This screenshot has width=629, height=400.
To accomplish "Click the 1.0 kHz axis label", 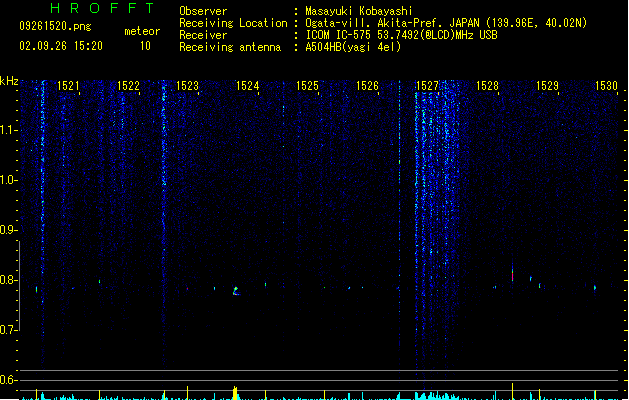I will (x=7, y=180).
